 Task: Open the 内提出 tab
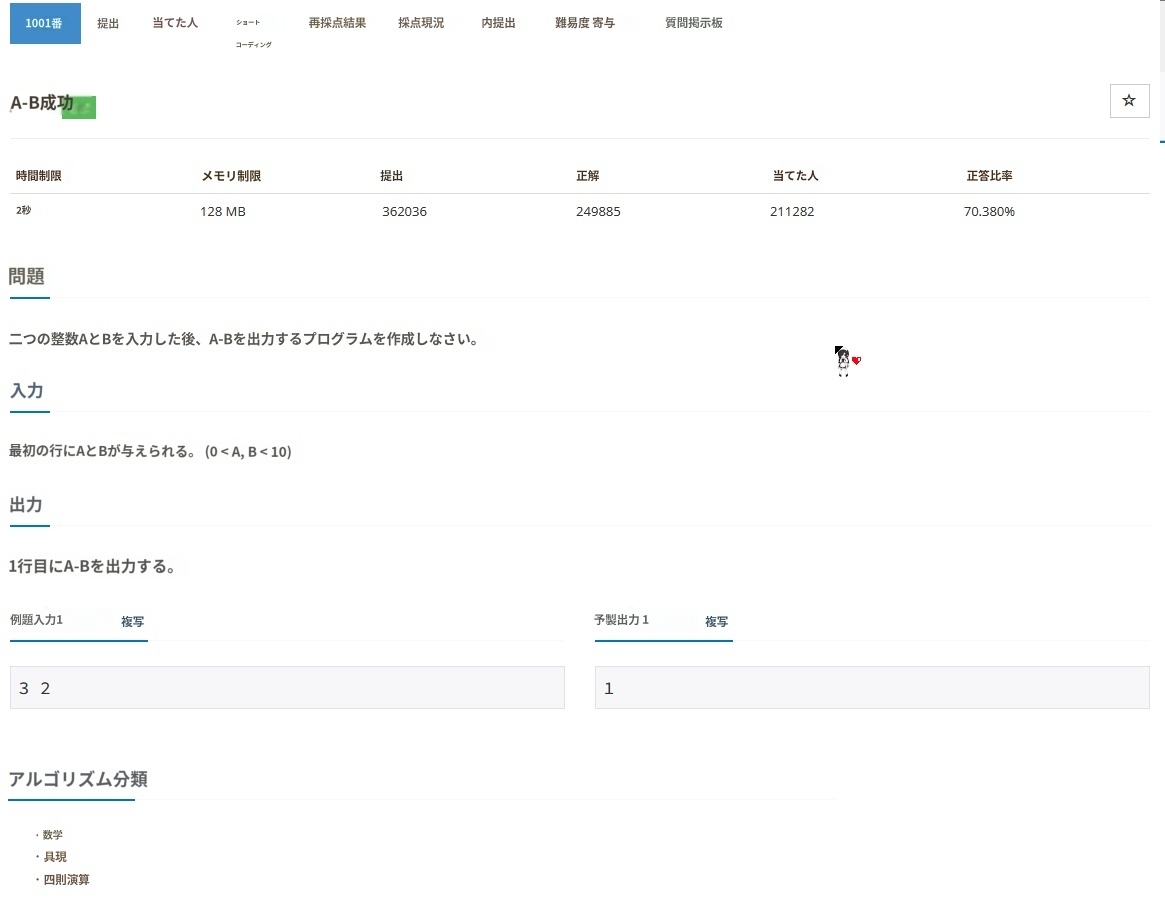pos(498,23)
